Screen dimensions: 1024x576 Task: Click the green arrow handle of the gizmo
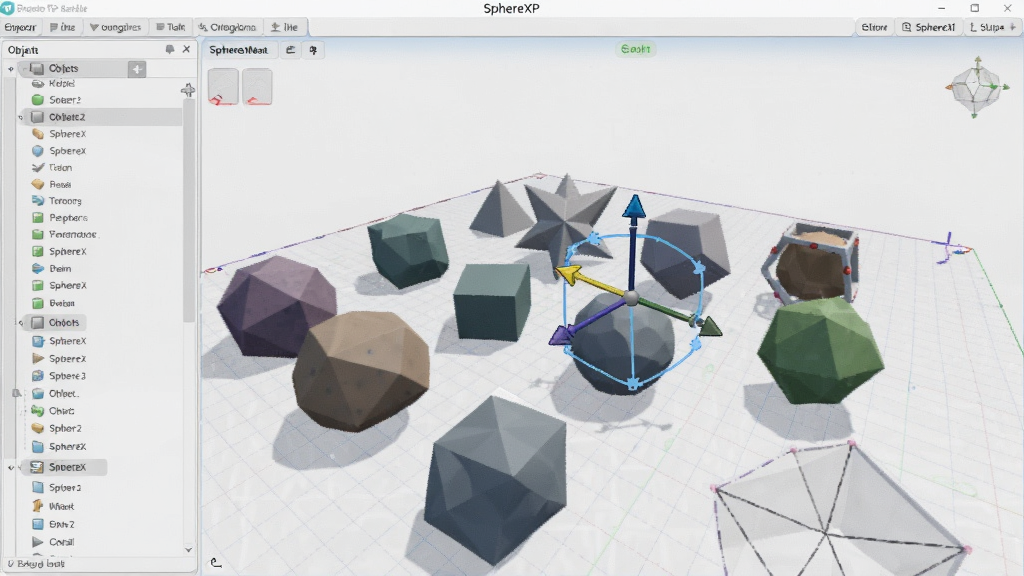pyautogui.click(x=710, y=325)
